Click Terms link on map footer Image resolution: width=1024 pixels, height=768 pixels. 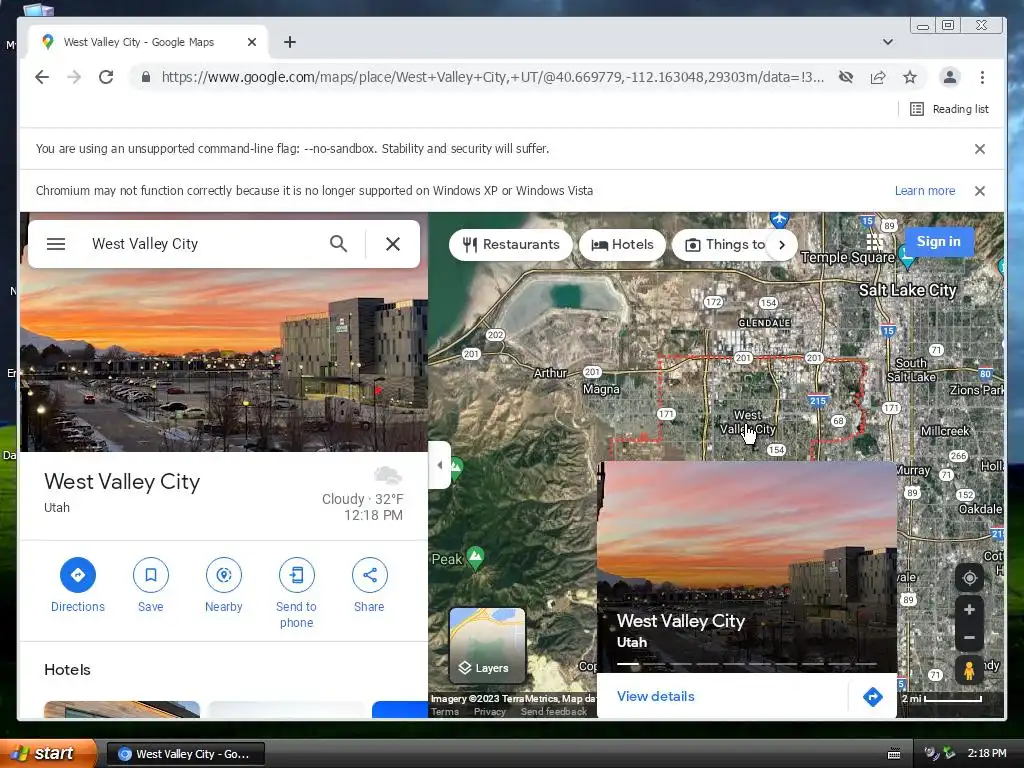coord(445,712)
